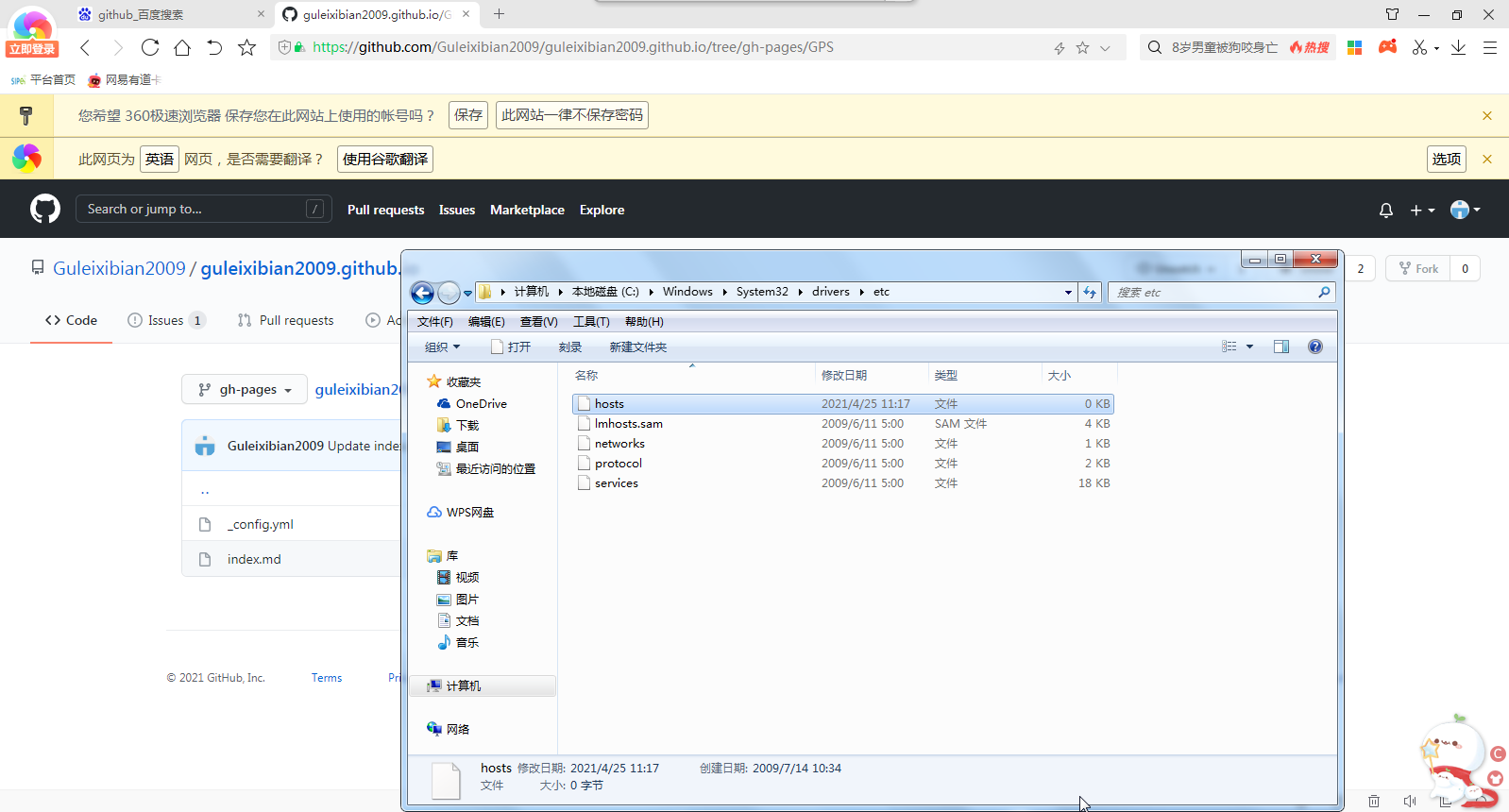
Task: Click 新建文件夹 in Explorer toolbar
Action: 637,347
